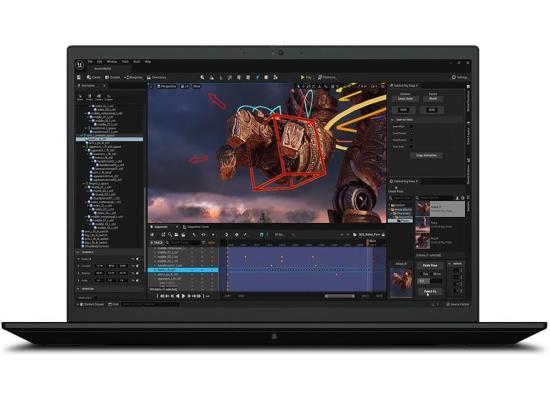Screen dimensions: 550x400
Task: Open the Create add-content dropdown
Action: click(x=93, y=77)
